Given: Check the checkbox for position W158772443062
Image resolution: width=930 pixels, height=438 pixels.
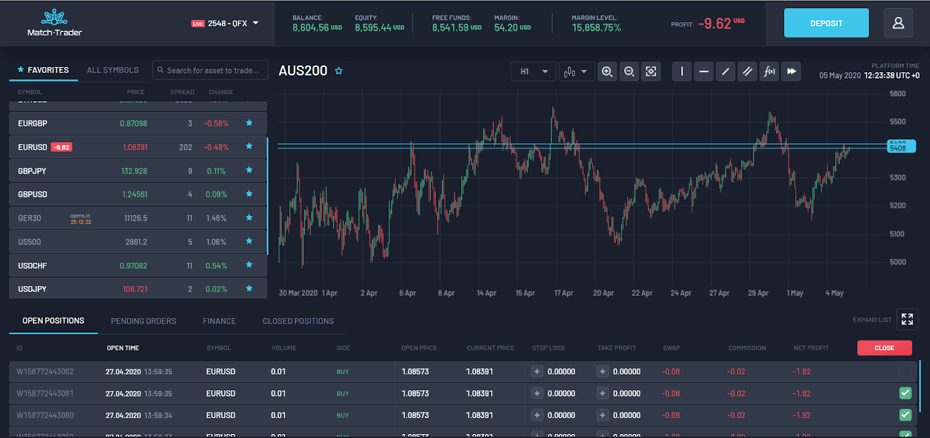Looking at the screenshot, I should point(905,371).
